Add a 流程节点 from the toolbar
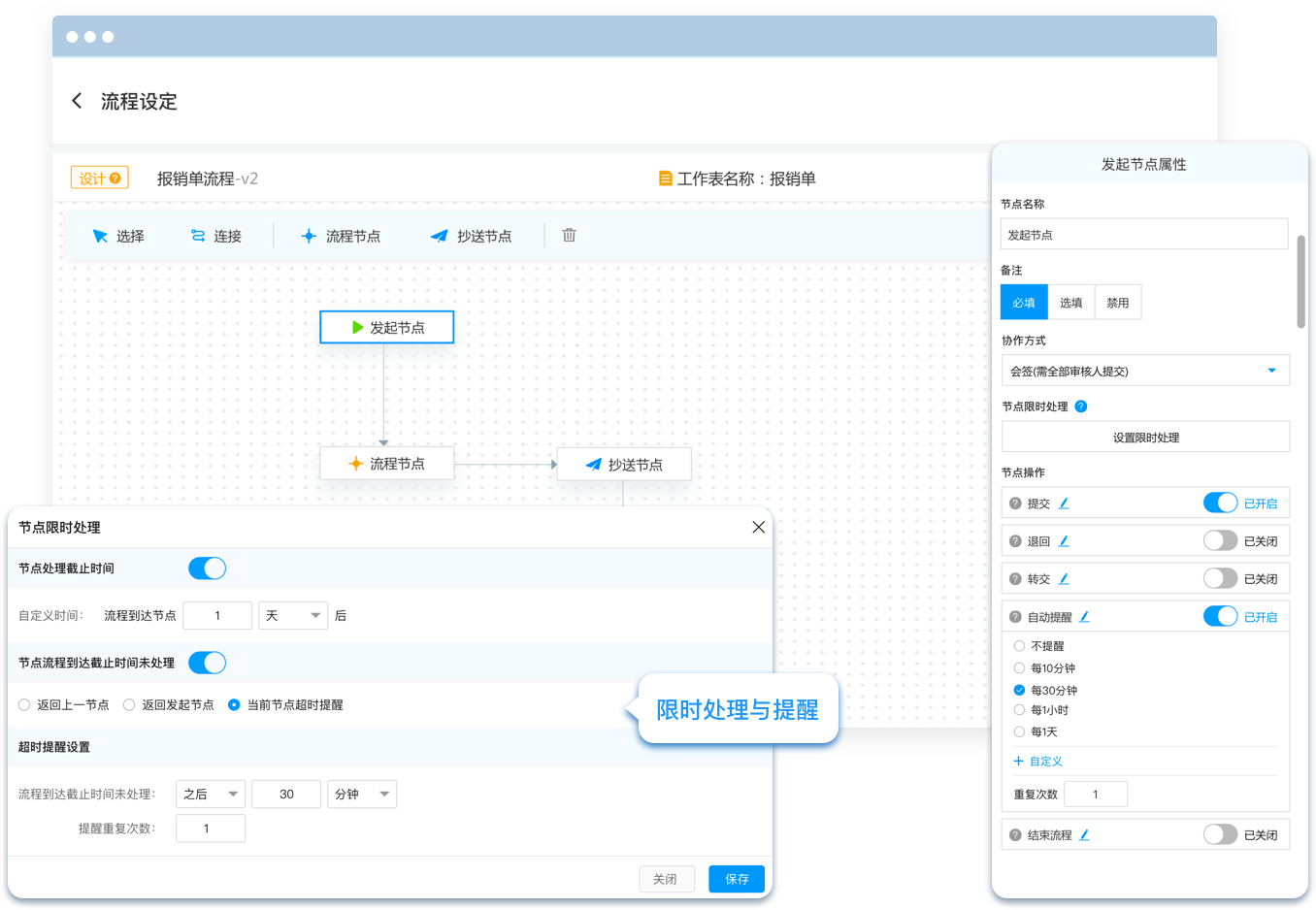 pyautogui.click(x=340, y=236)
